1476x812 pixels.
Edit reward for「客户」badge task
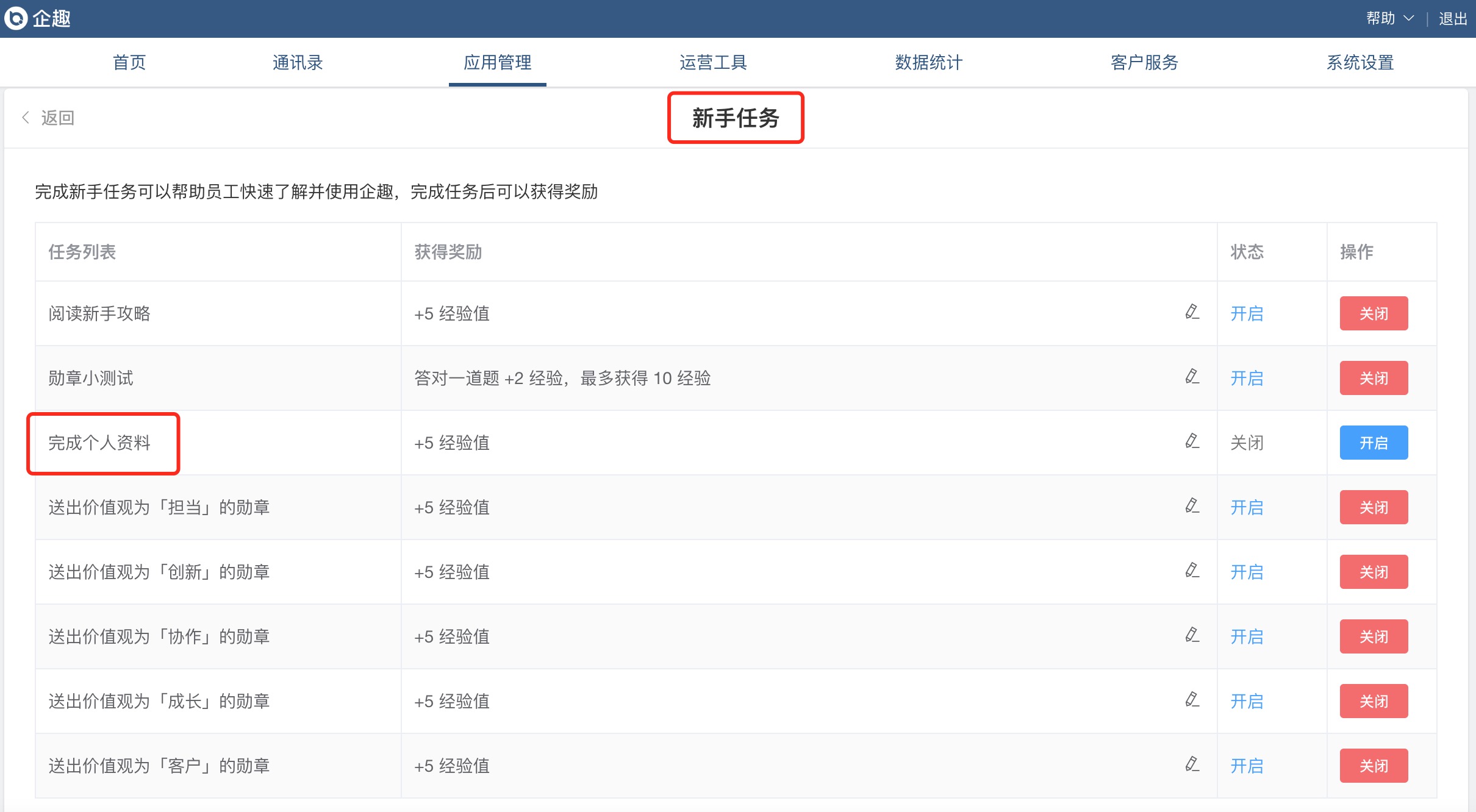pyautogui.click(x=1192, y=764)
